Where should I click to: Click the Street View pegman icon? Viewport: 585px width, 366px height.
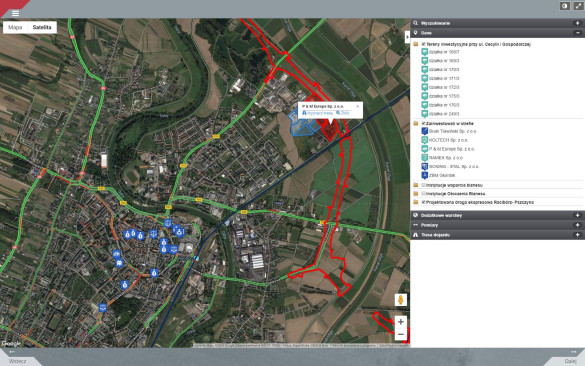click(x=401, y=300)
